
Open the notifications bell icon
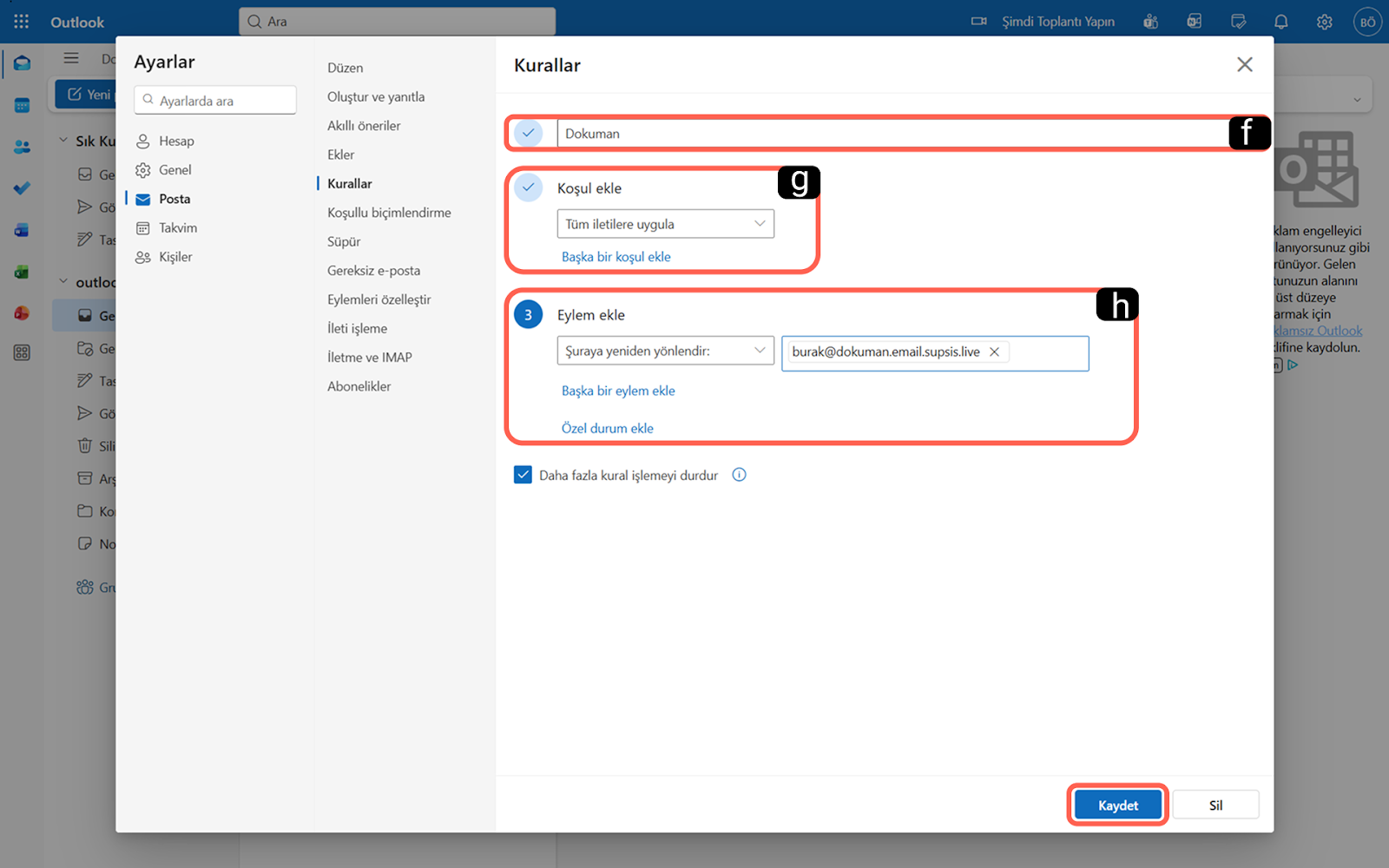pyautogui.click(x=1280, y=22)
